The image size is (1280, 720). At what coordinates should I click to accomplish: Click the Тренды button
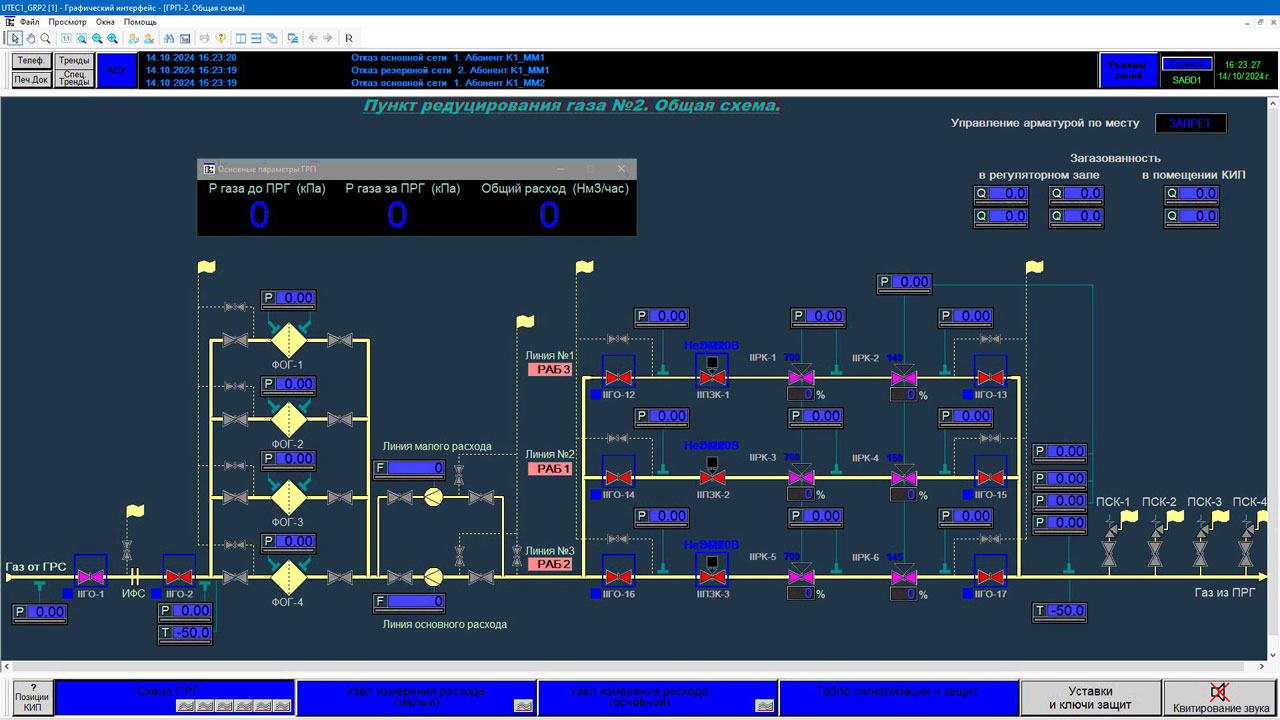[x=74, y=61]
